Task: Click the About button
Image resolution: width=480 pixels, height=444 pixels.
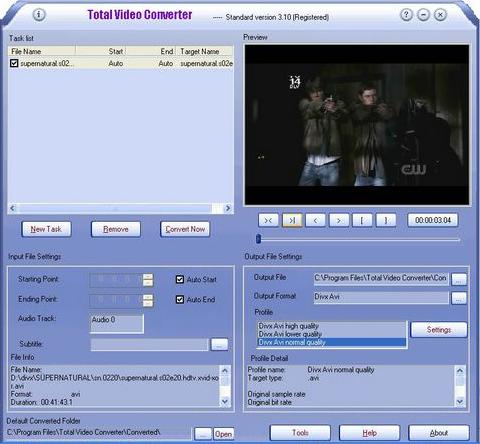Action: tap(439, 433)
